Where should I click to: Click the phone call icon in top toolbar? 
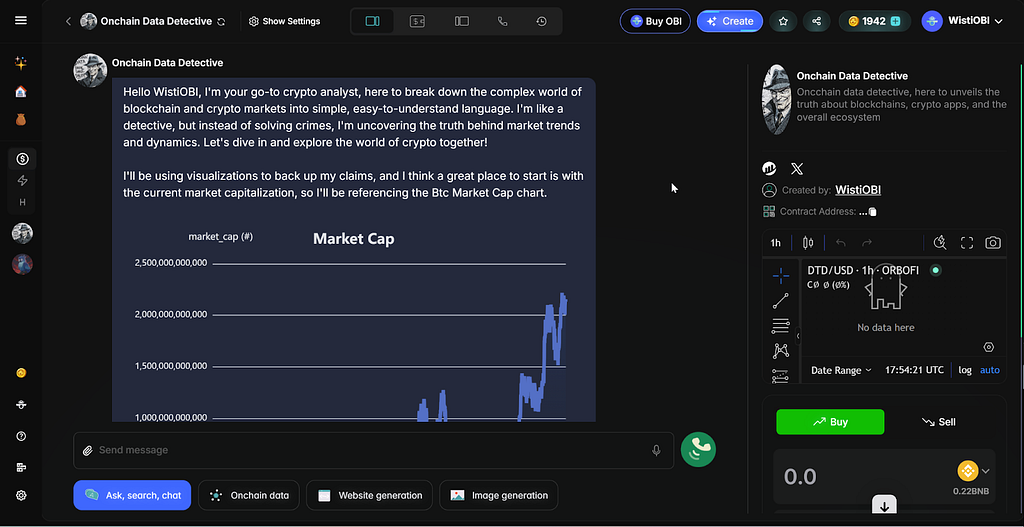(502, 21)
